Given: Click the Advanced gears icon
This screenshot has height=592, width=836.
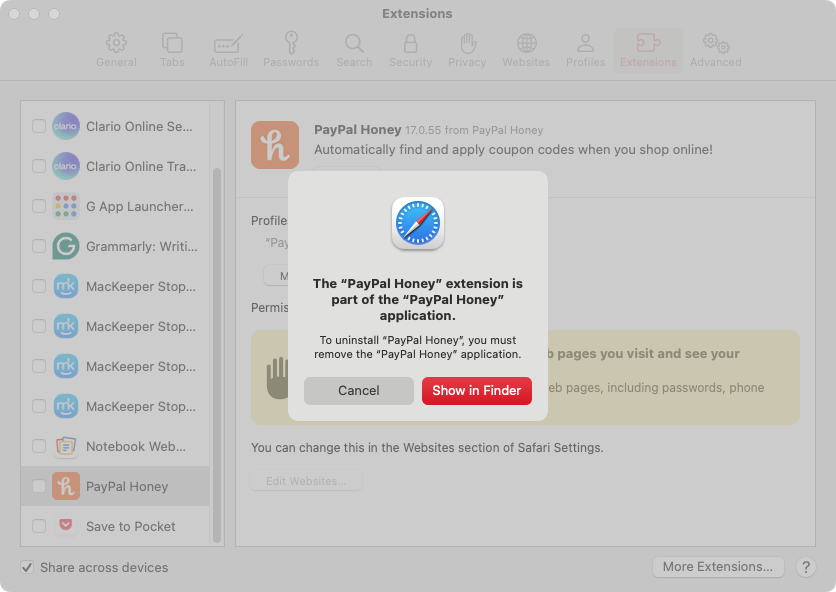Looking at the screenshot, I should tap(715, 44).
